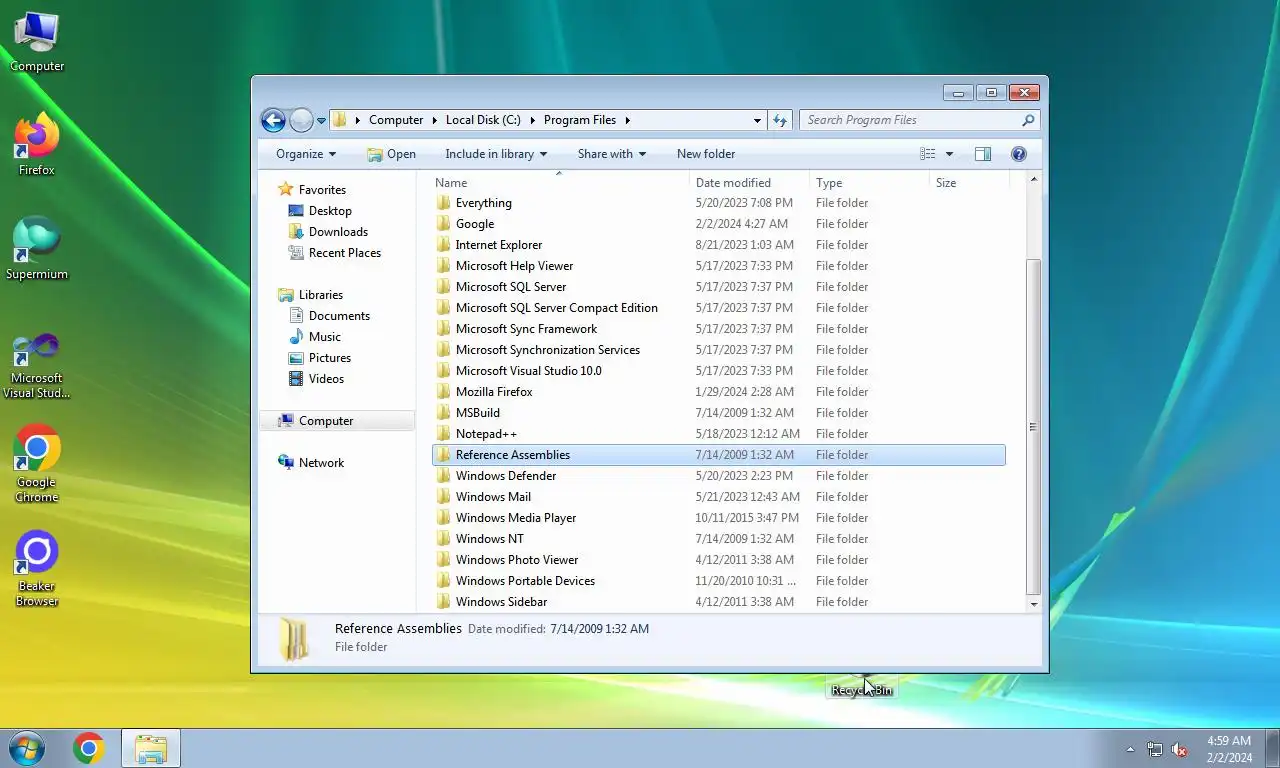
Task: Click Local Disk (C:) in the breadcrumb
Action: click(x=483, y=120)
